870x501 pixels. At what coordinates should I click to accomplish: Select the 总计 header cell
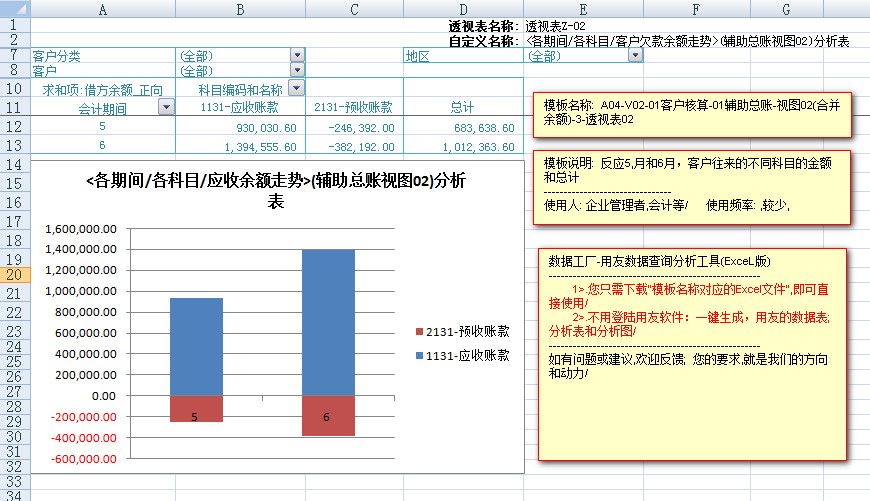coord(462,108)
